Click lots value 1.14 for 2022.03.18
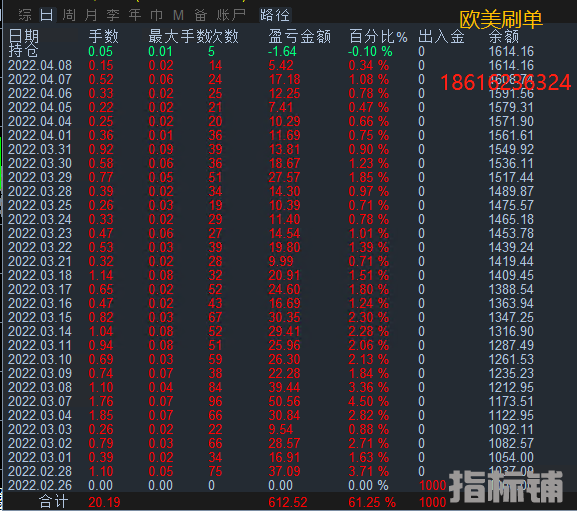 pyautogui.click(x=101, y=275)
